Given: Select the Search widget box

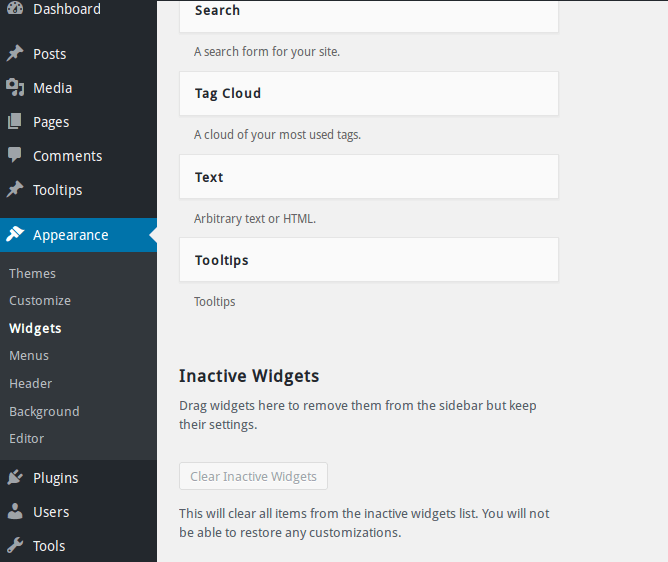Looking at the screenshot, I should click(369, 15).
